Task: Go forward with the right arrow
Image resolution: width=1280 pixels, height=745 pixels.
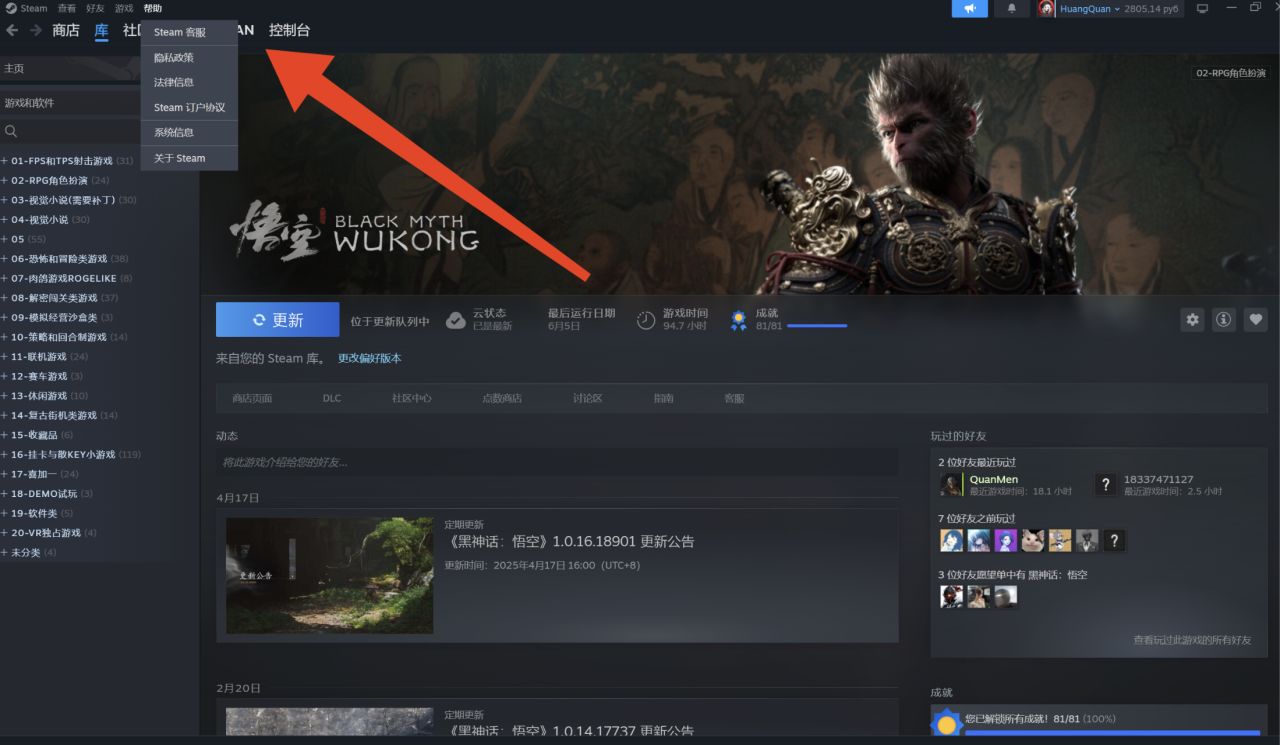Action: [36, 30]
